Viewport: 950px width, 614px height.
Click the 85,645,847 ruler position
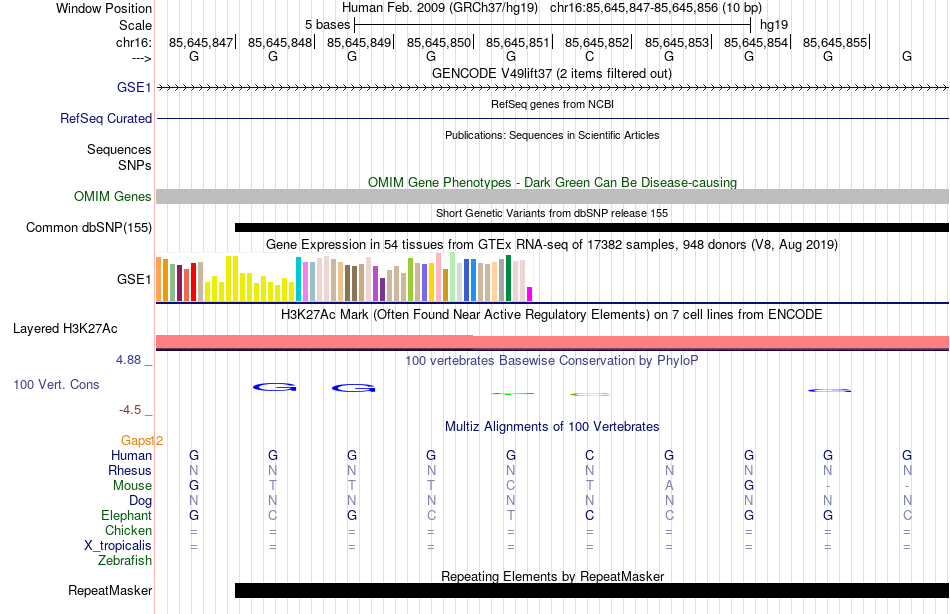(x=201, y=42)
